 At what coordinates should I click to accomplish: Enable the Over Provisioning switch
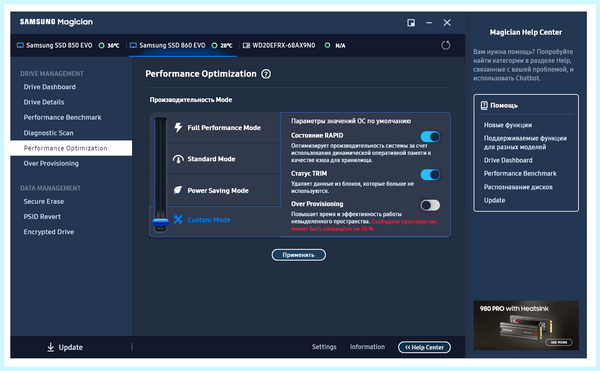(x=430, y=205)
